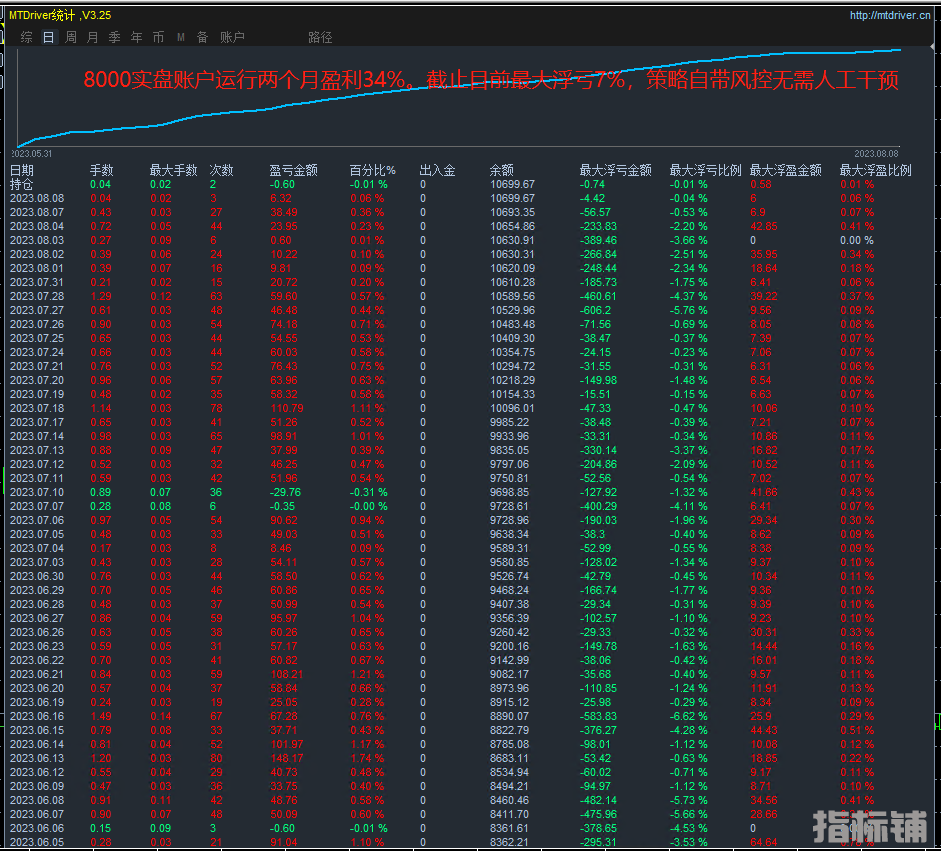This screenshot has height=851, width=941.
Task: Click the 次数 column header
Action: pyautogui.click(x=221, y=170)
